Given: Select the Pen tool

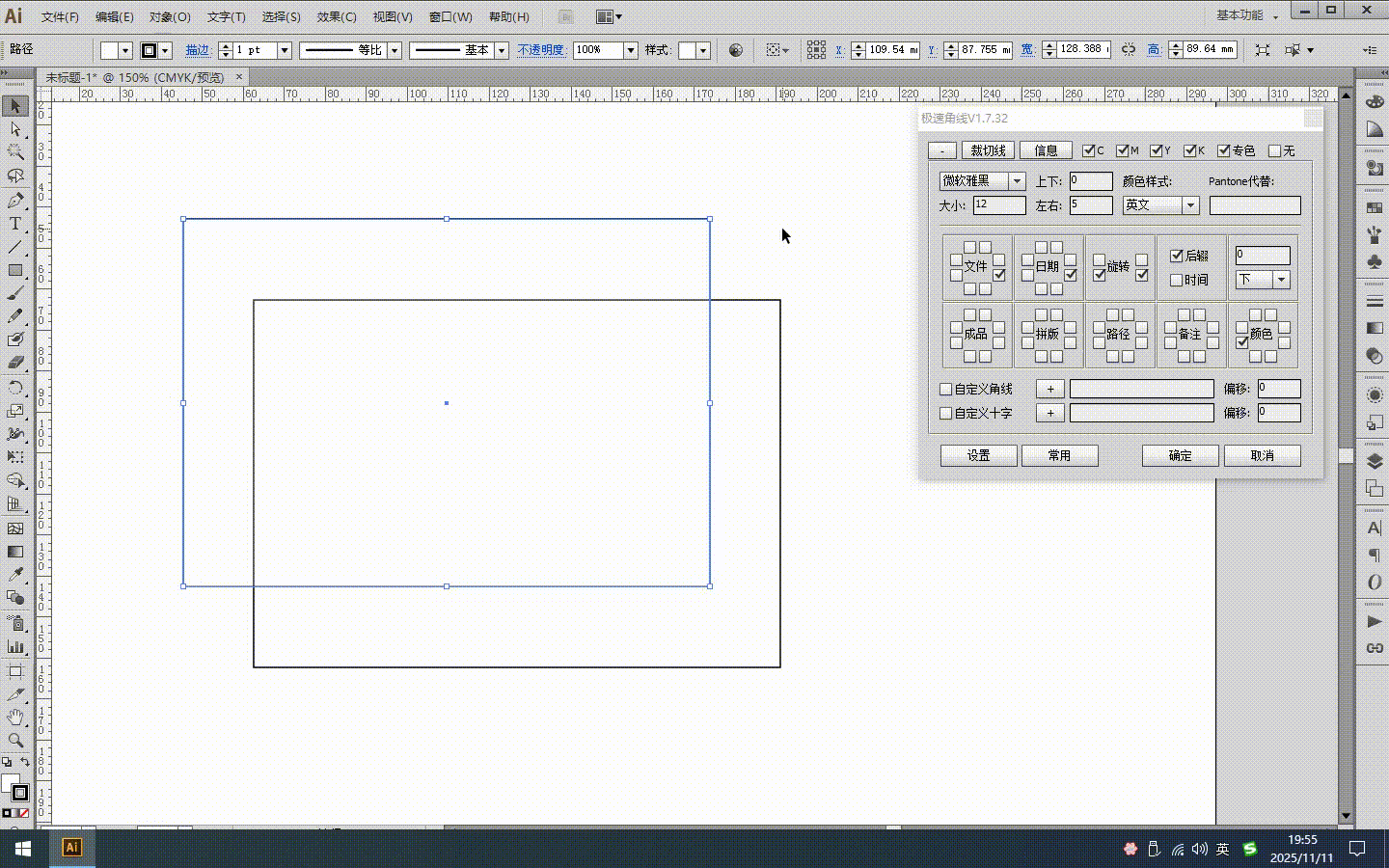Looking at the screenshot, I should coord(15,201).
